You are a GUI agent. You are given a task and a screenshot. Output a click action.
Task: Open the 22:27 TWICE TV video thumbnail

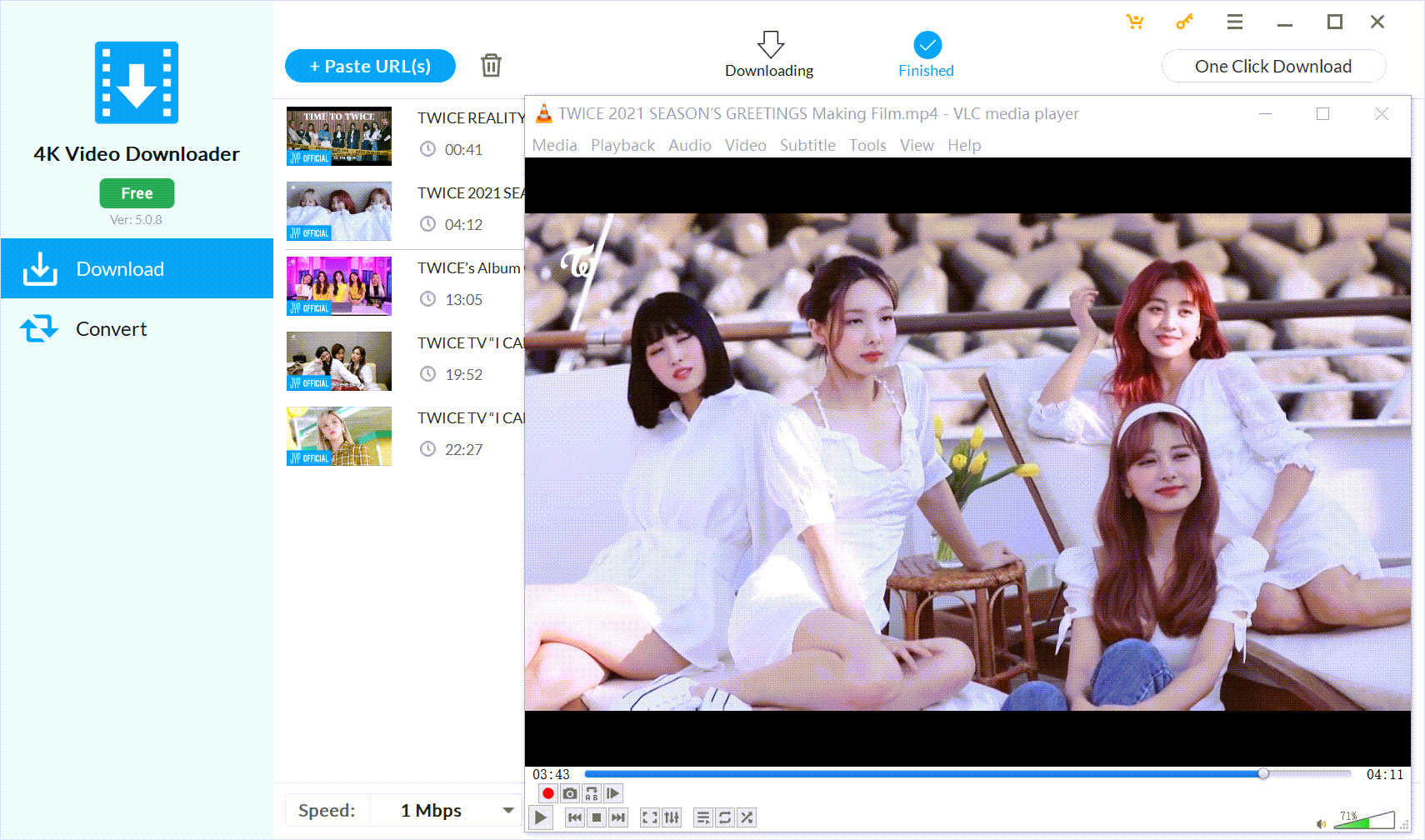pos(339,436)
